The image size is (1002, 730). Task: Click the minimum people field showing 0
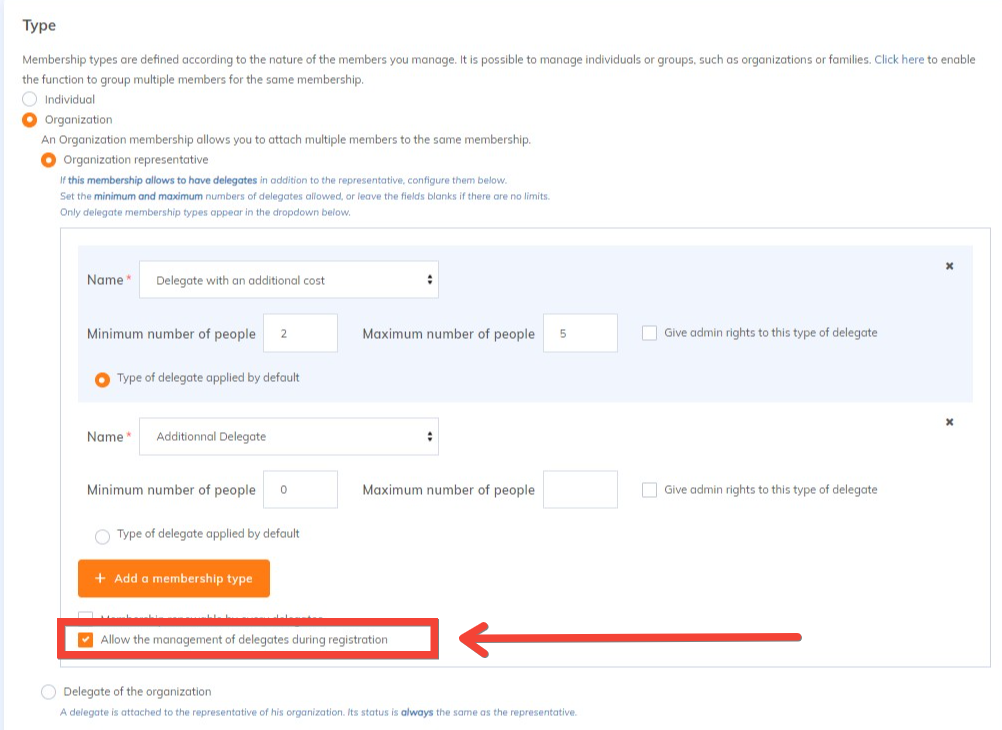(300, 490)
